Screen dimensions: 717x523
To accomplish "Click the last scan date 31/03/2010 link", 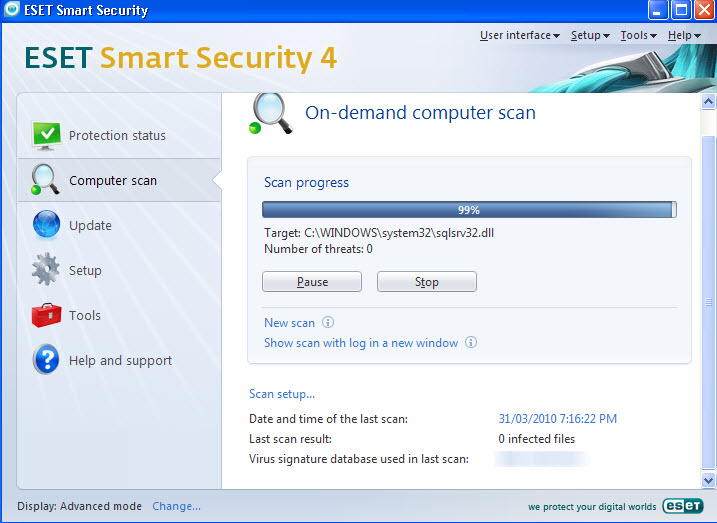I will pos(557,419).
